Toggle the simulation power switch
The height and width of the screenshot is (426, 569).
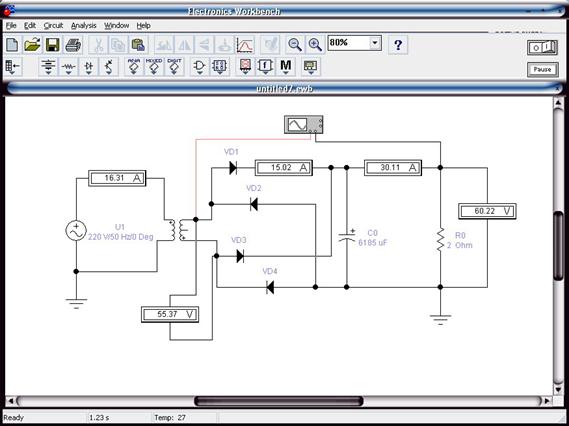[542, 47]
